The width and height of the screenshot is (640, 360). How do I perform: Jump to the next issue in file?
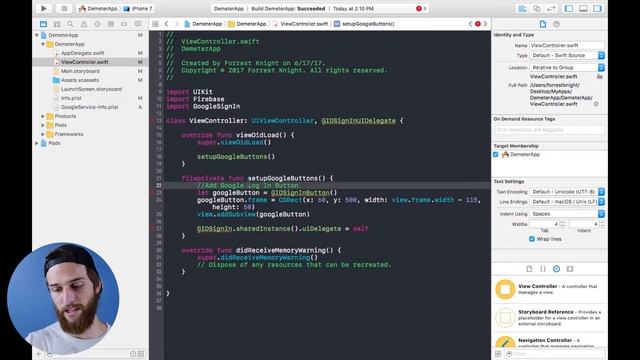point(485,24)
